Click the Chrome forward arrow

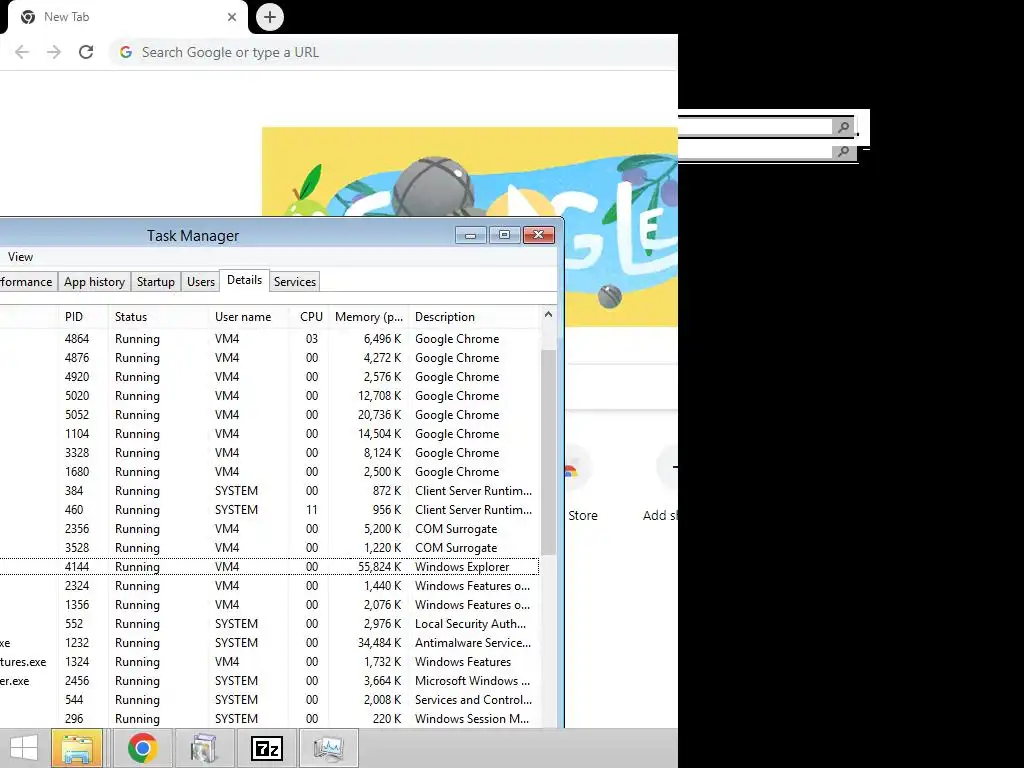[x=54, y=52]
